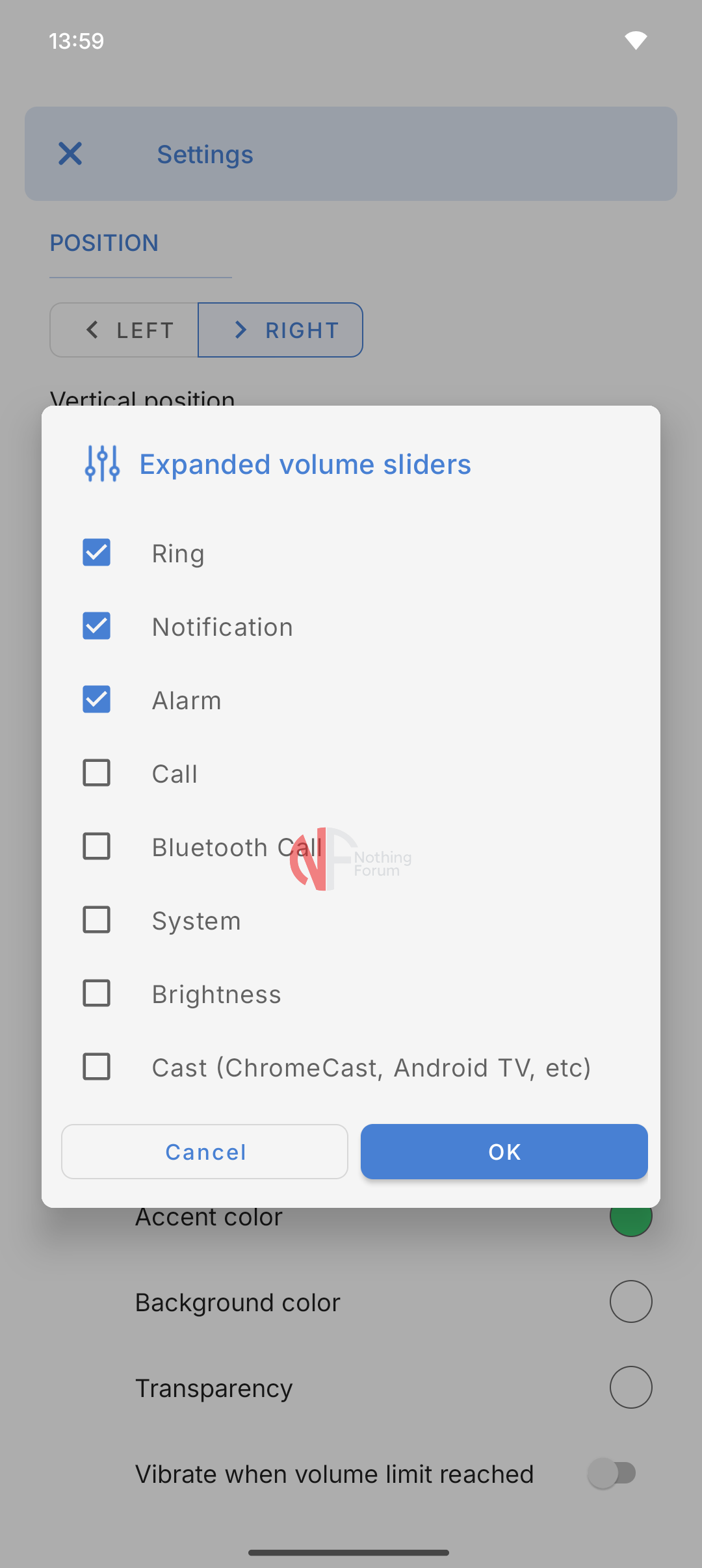Enable the Brightness slider checkbox
Screen dimensions: 702x1568
pyautogui.click(x=97, y=993)
